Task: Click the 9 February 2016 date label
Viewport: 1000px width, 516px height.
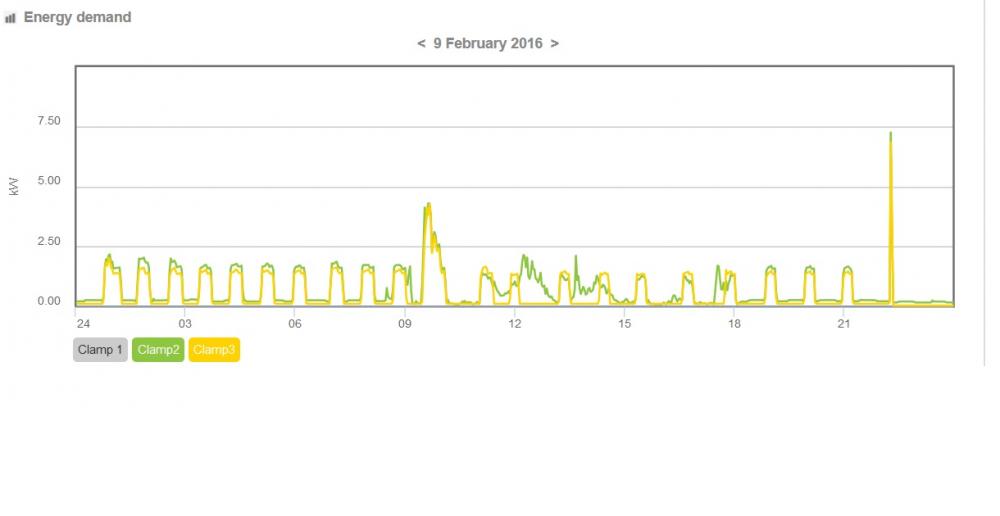Action: 488,43
